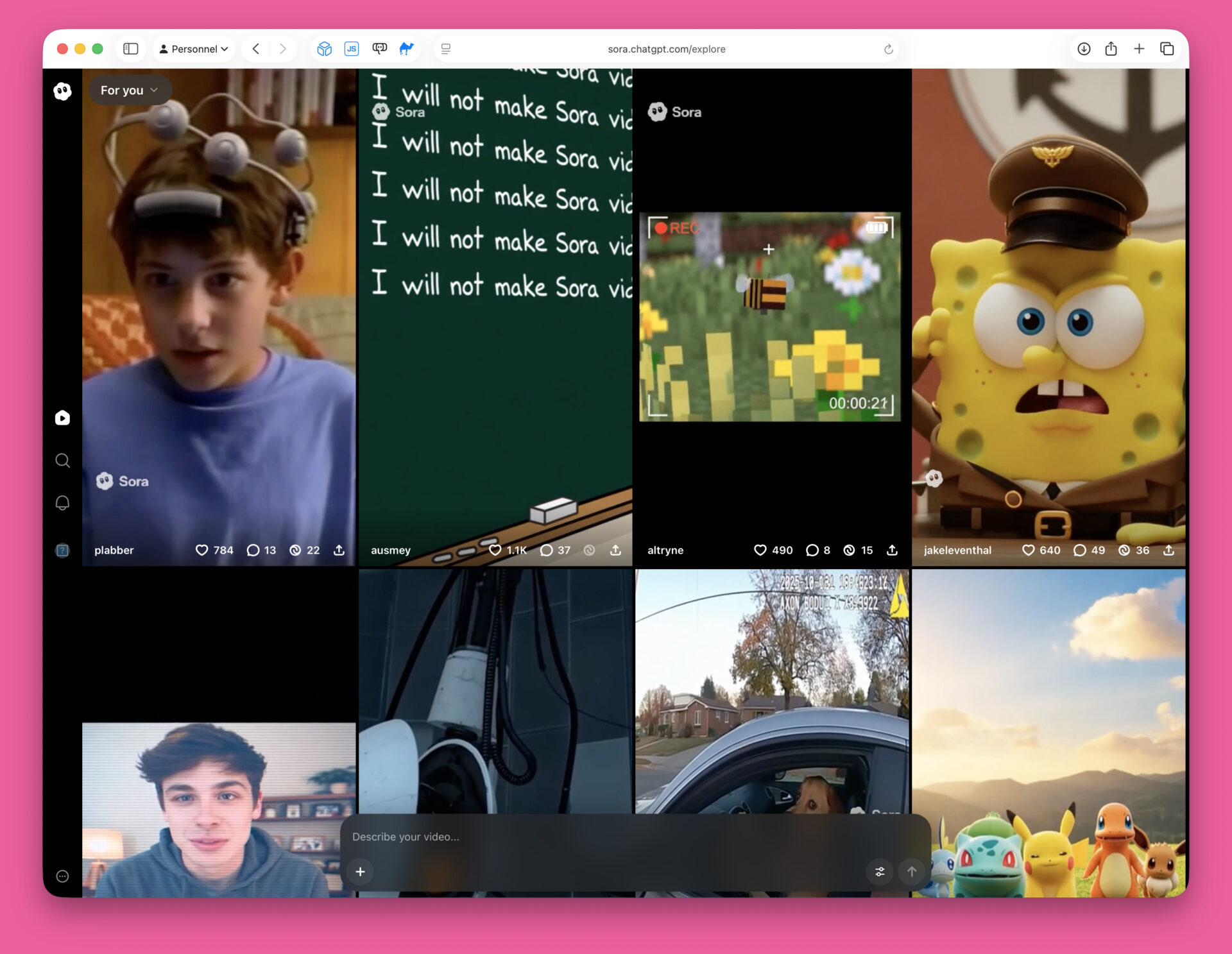Open the video feed icon in sidebar

coord(62,418)
